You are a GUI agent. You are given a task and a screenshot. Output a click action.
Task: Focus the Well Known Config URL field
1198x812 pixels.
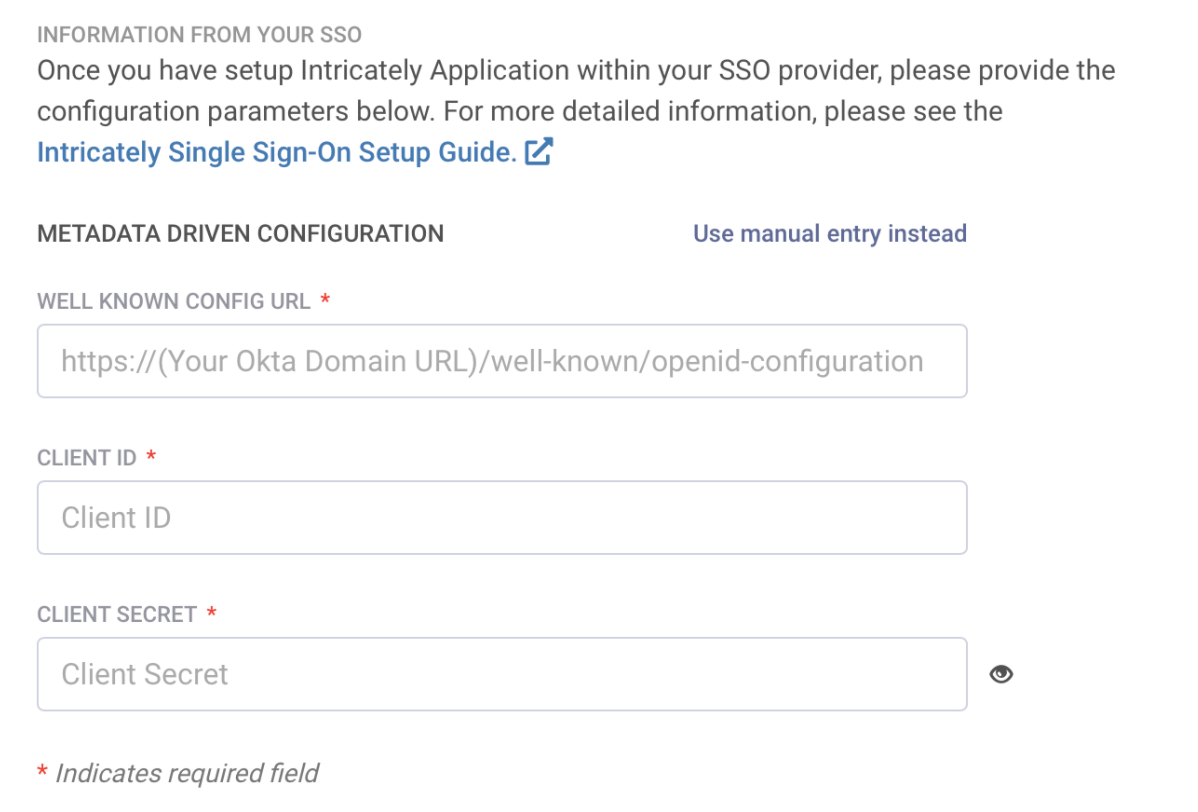(501, 361)
